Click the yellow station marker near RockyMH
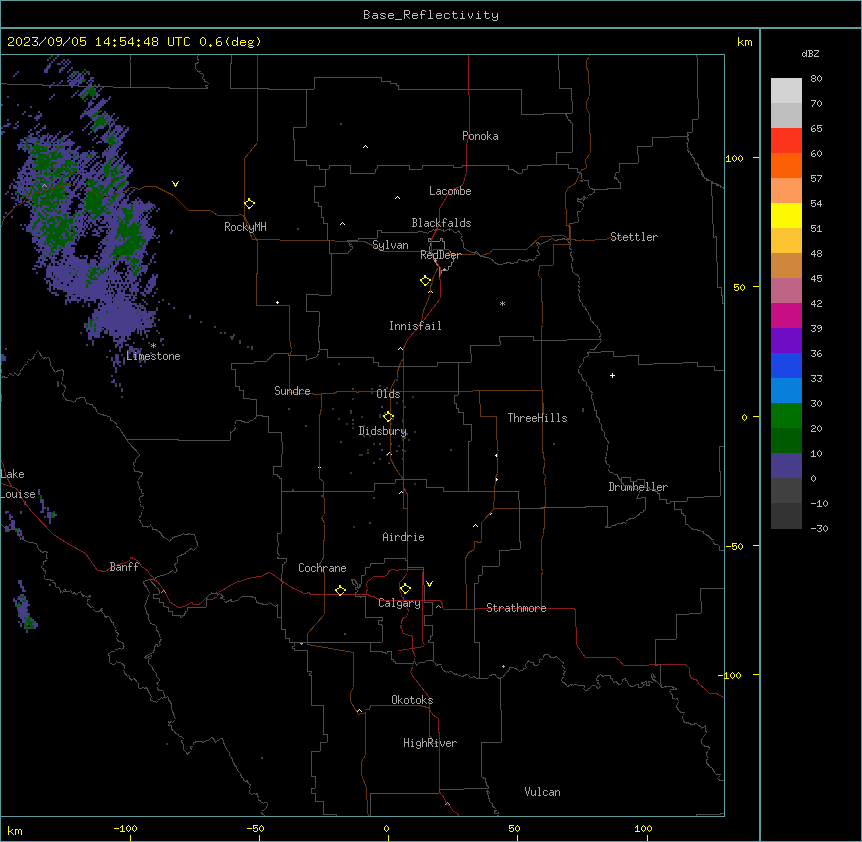Viewport: 862px width, 842px height. click(x=249, y=204)
